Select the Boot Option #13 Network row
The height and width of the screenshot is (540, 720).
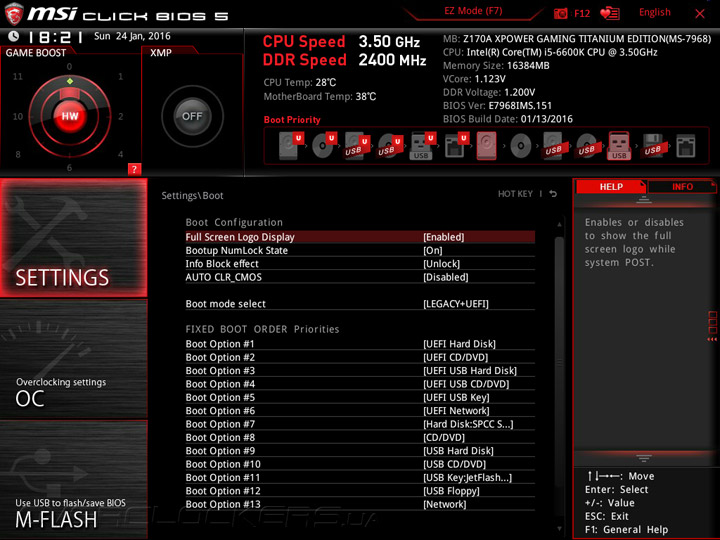[360, 504]
